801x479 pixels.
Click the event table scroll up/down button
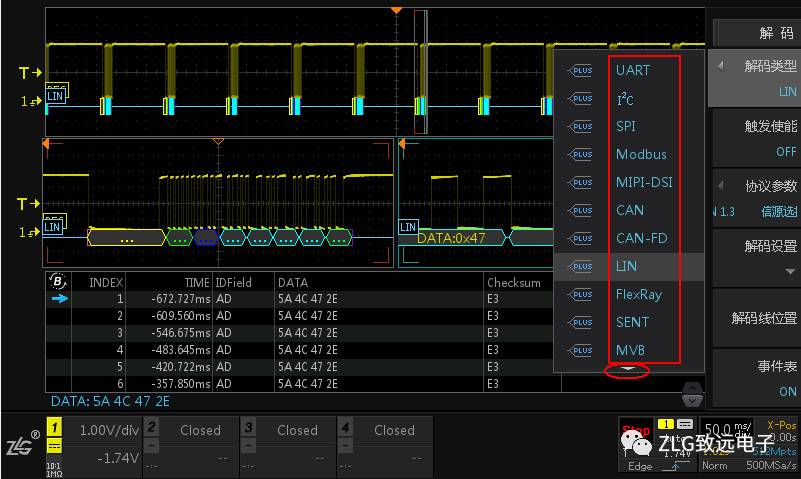[x=692, y=395]
